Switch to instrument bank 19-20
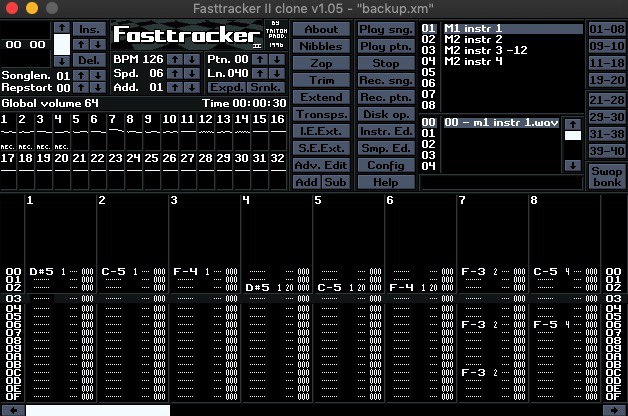This screenshot has height=416, width=628. [606, 80]
